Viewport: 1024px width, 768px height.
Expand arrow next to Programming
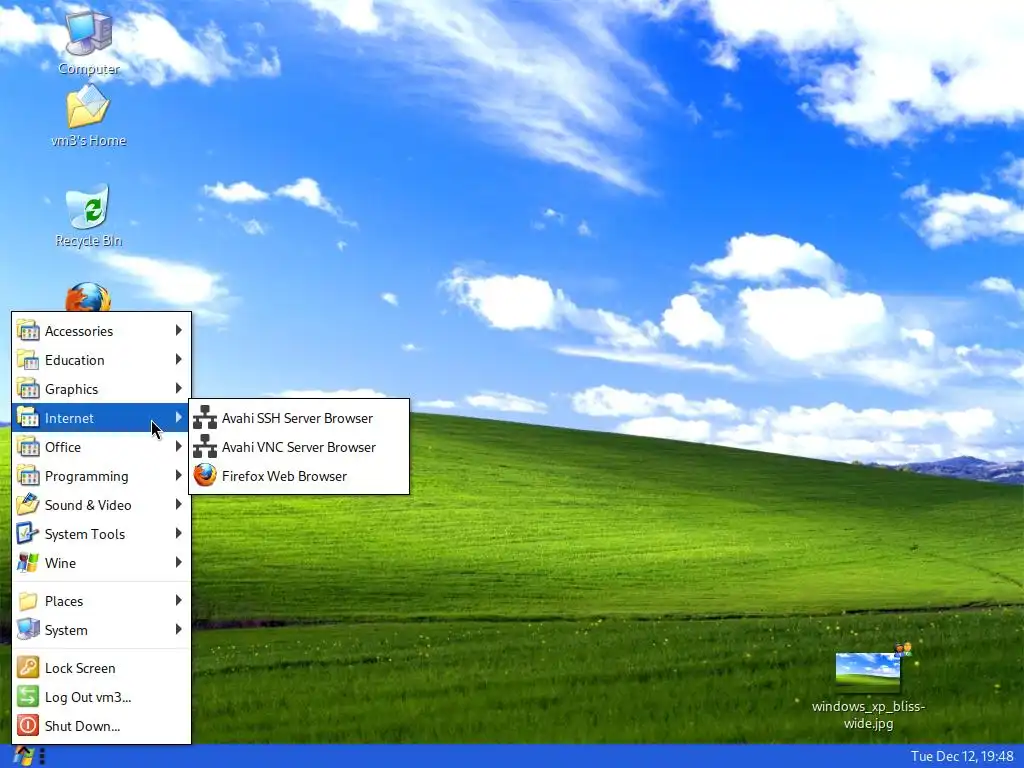coord(178,475)
